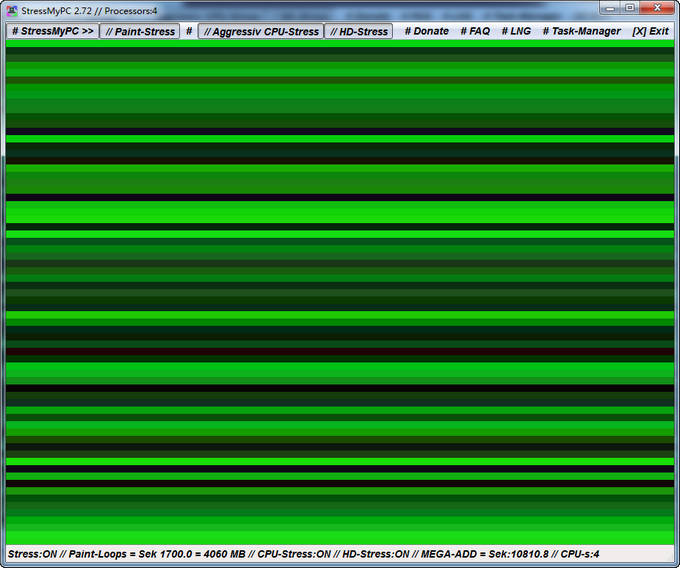Click the status bar stress information text
Image resolution: width=680 pixels, height=568 pixels.
304,554
